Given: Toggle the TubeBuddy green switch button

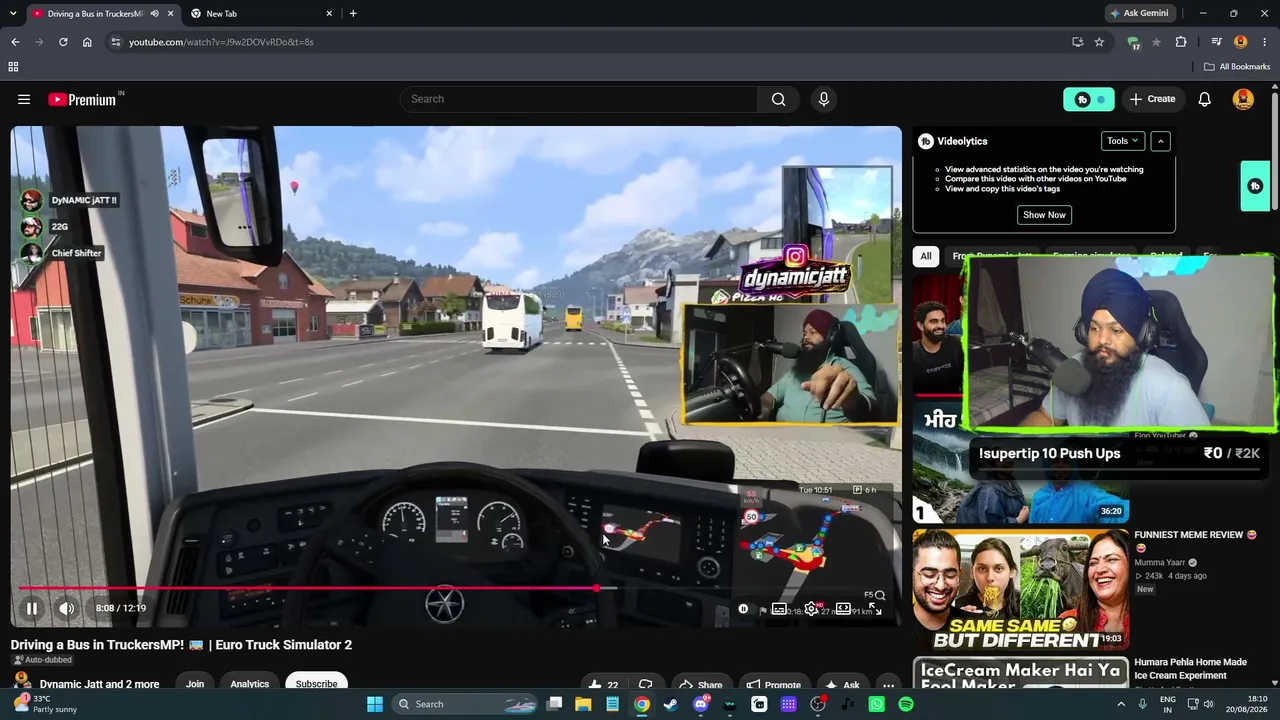Looking at the screenshot, I should tap(1088, 99).
